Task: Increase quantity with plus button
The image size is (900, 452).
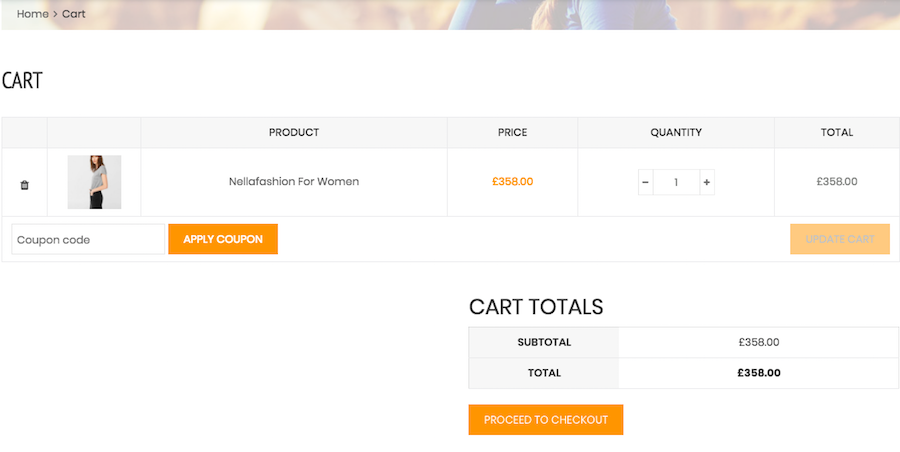Action: tap(706, 182)
